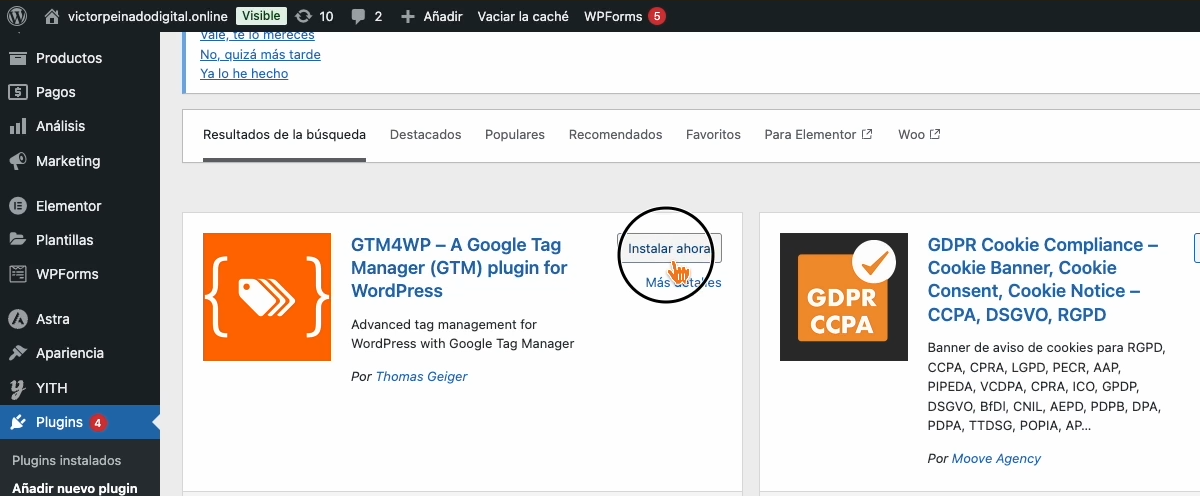Click the Plugins update count badge

coord(98,423)
